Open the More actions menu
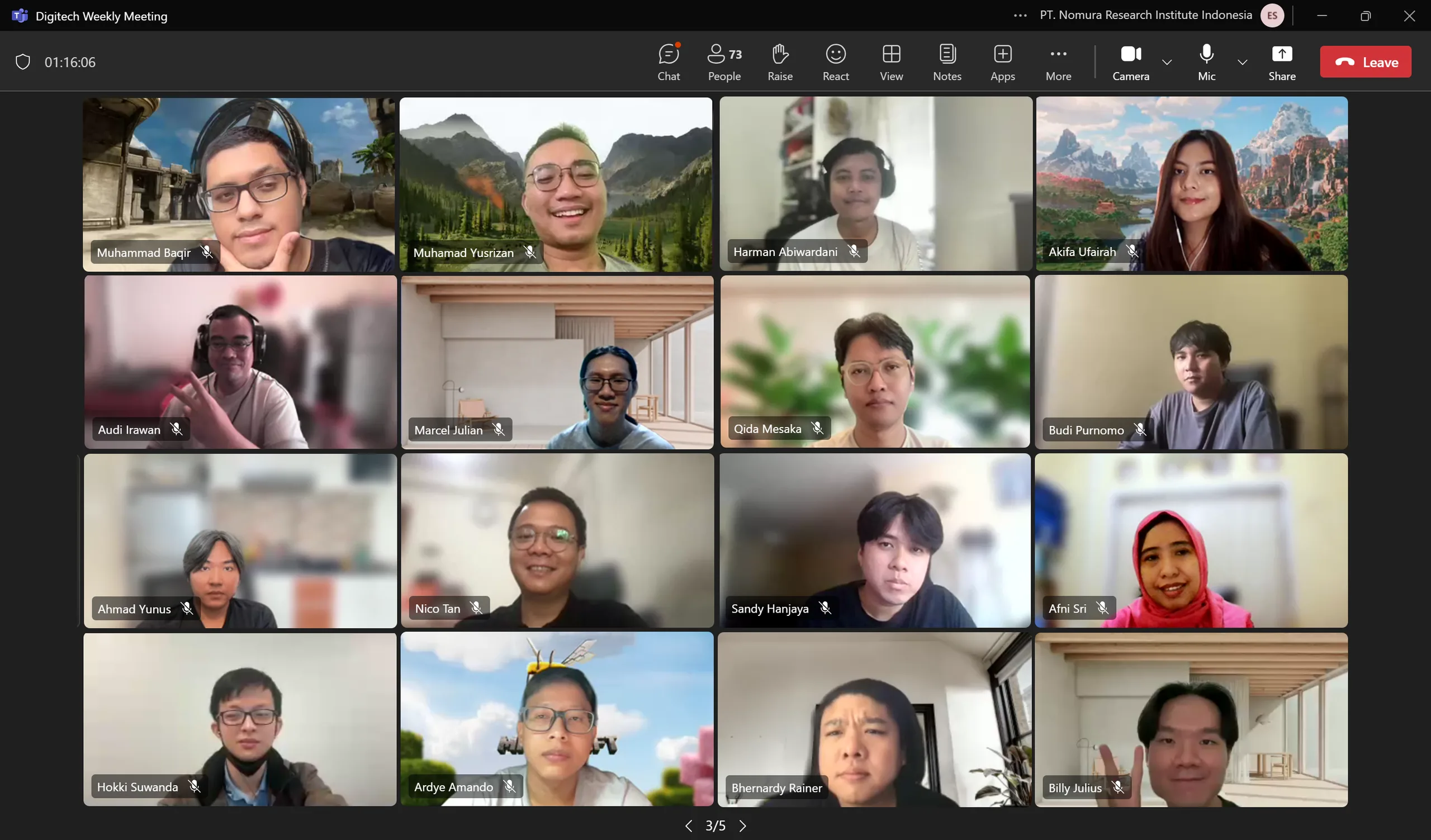This screenshot has height=840, width=1431. [x=1058, y=62]
